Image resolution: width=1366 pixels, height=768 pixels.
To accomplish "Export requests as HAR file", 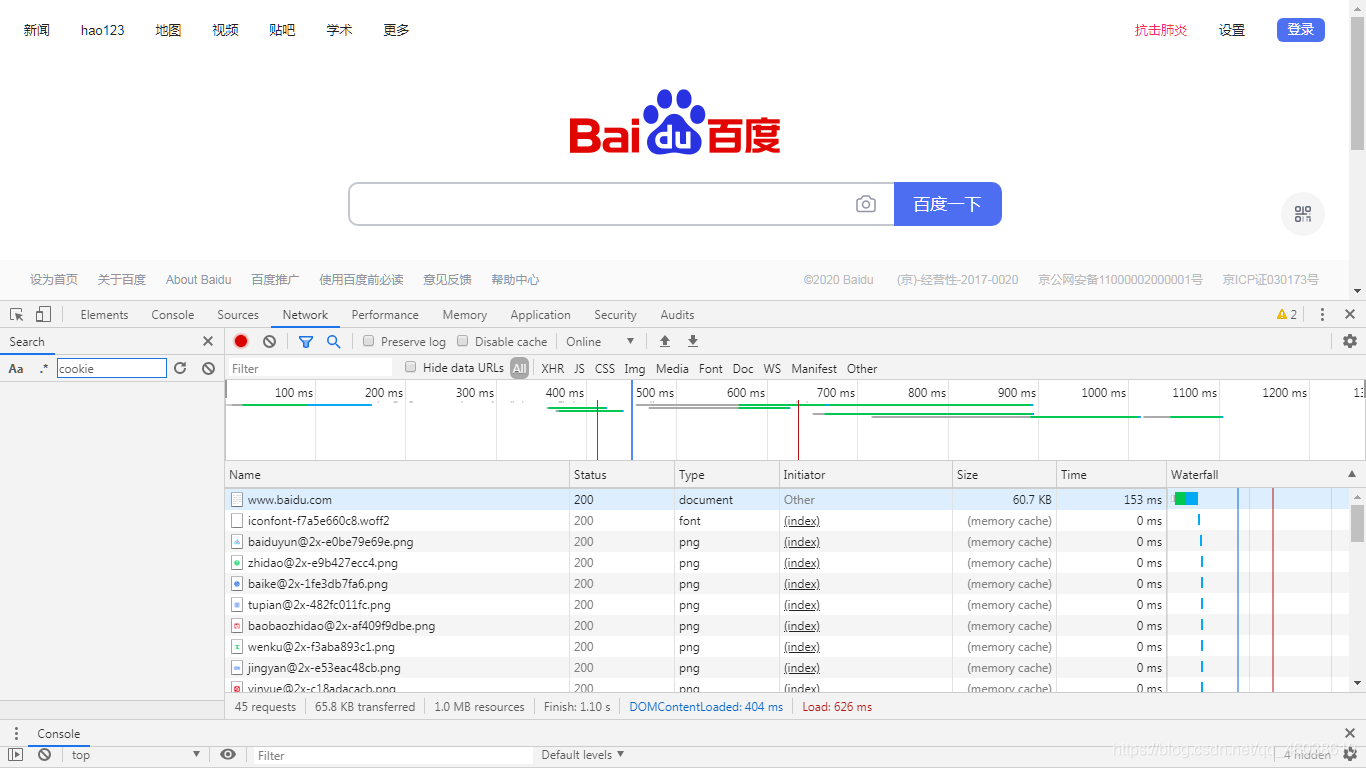I will 692,341.
